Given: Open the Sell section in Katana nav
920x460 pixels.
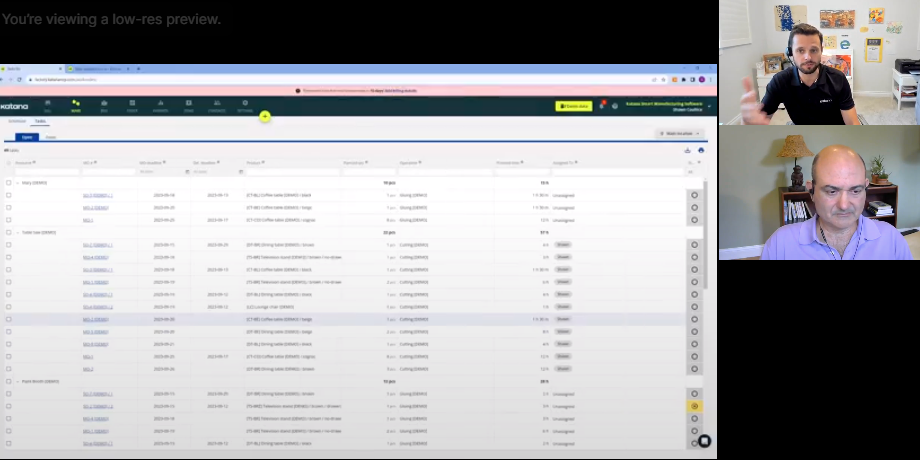Looking at the screenshot, I should [x=48, y=106].
